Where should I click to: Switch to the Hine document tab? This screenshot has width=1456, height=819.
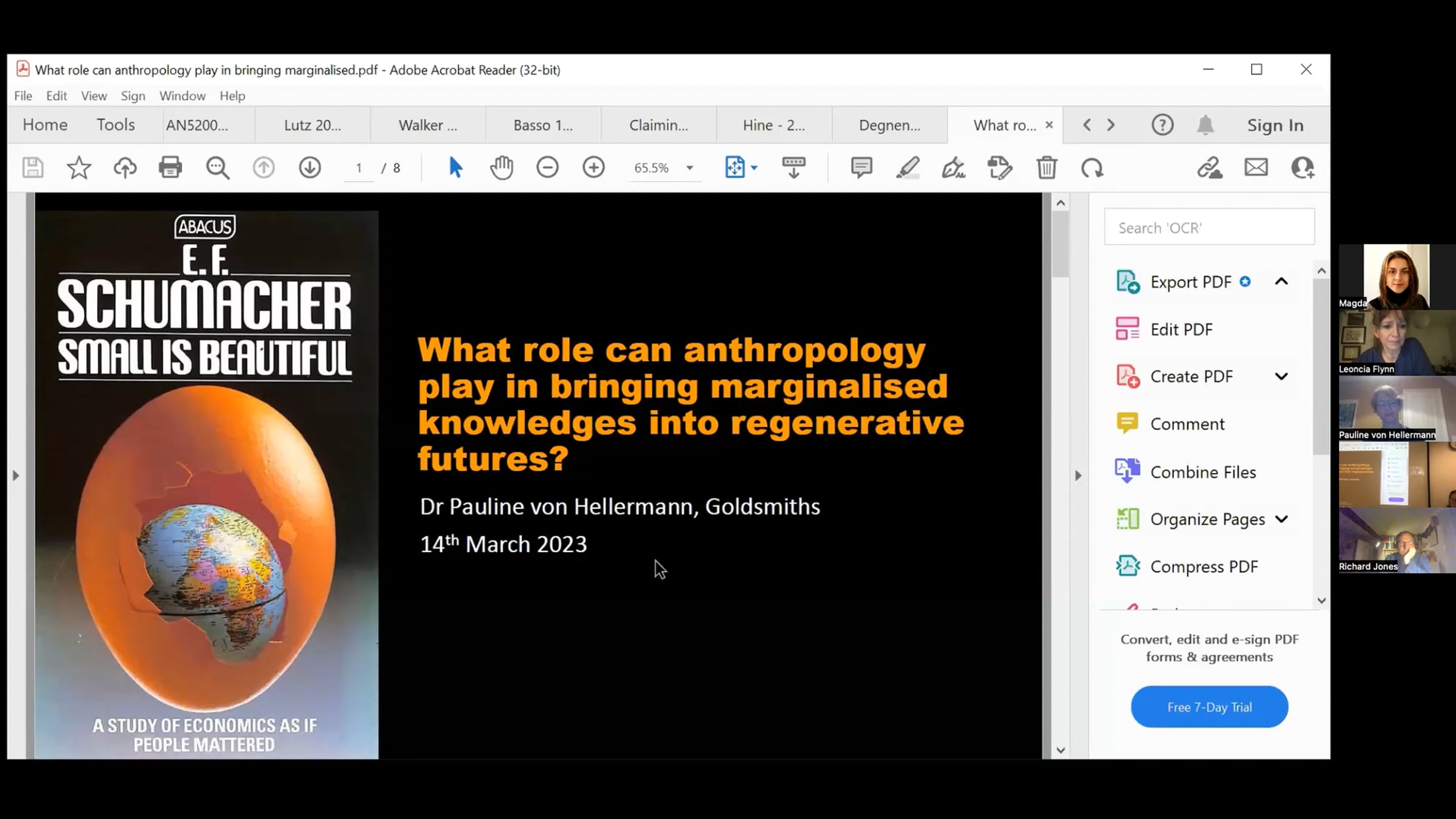click(x=774, y=125)
